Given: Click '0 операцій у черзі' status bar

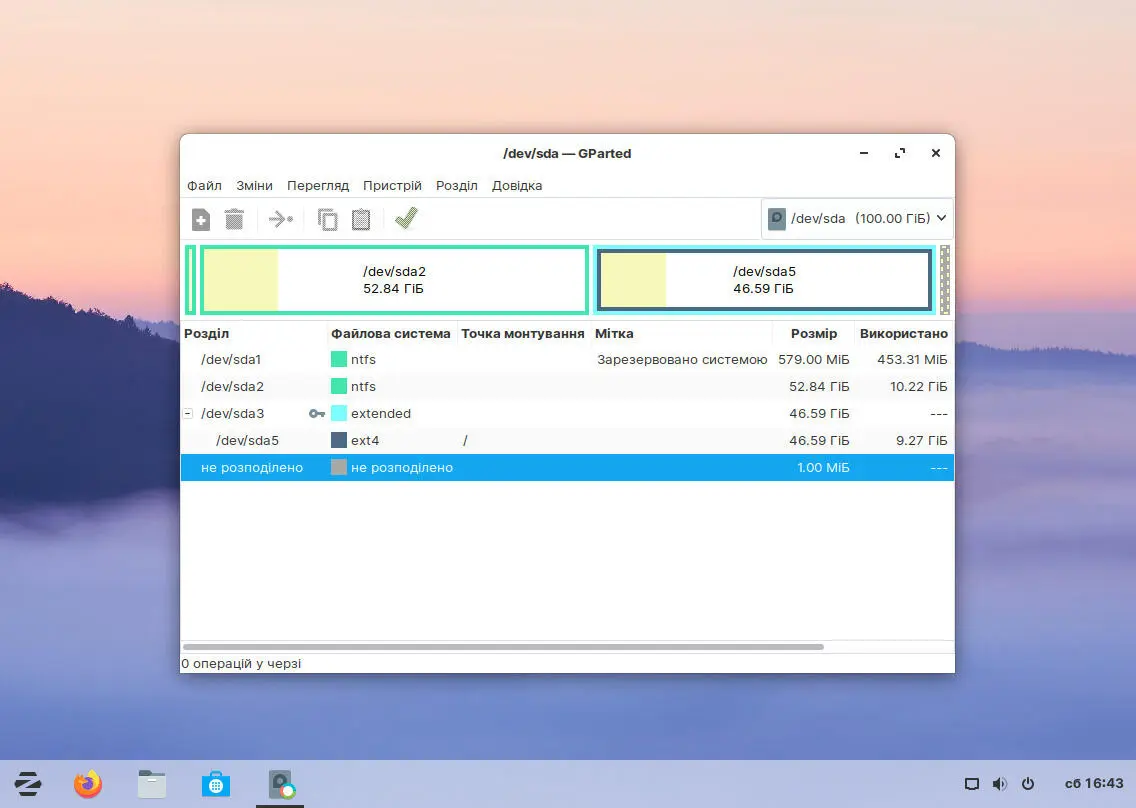Looking at the screenshot, I should click(x=241, y=663).
